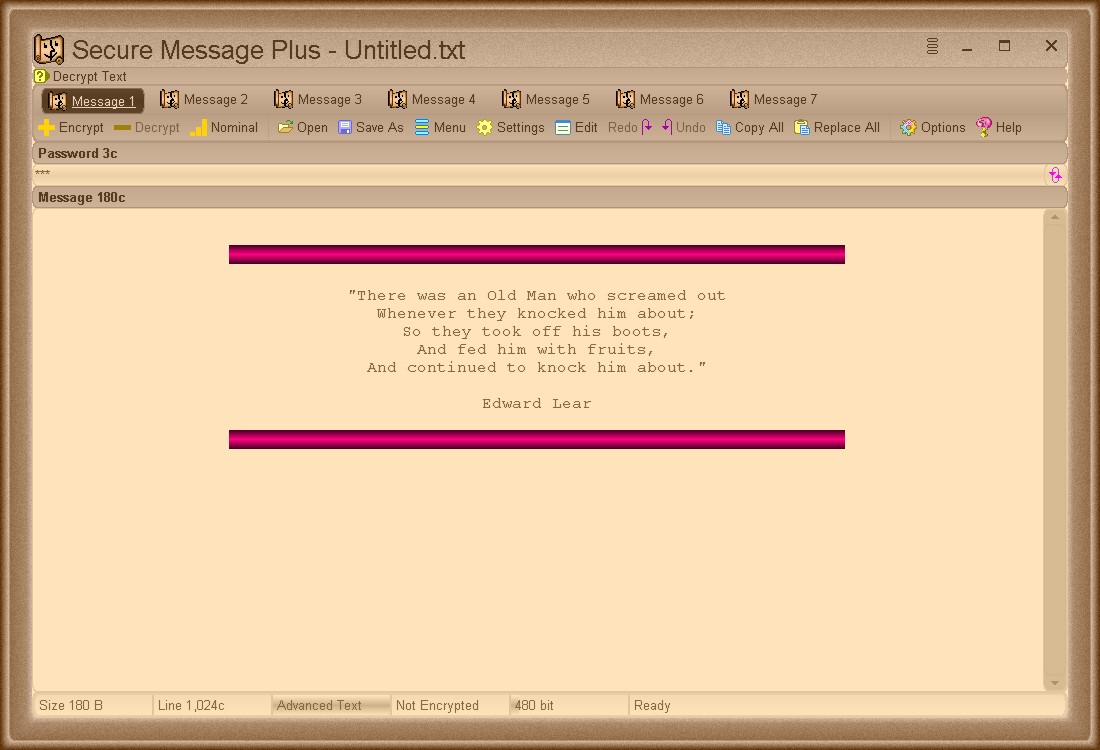The width and height of the screenshot is (1100, 750).
Task: Select the Message 4 tab
Action: [431, 100]
